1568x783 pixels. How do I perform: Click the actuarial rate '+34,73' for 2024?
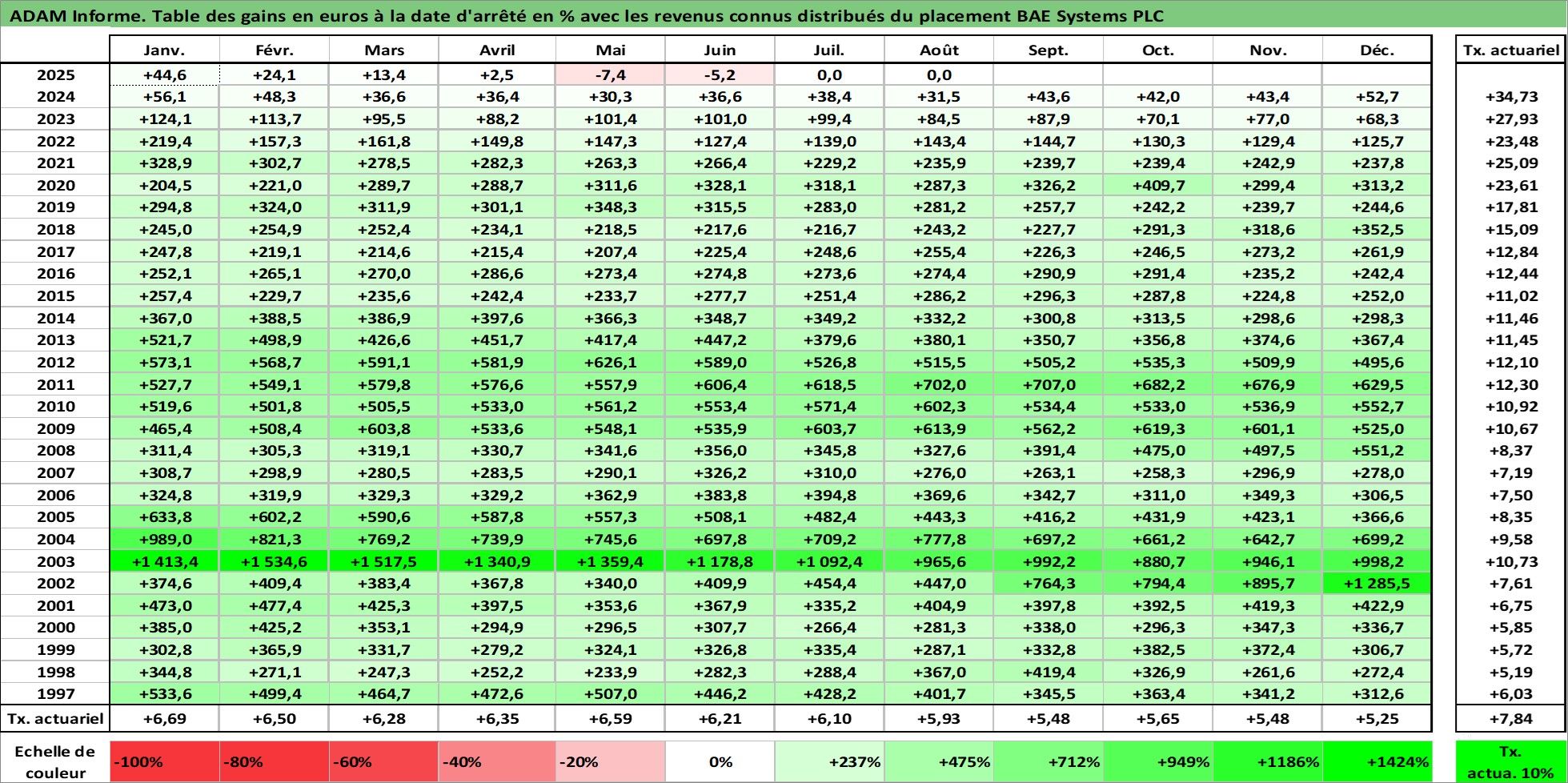[x=1510, y=97]
